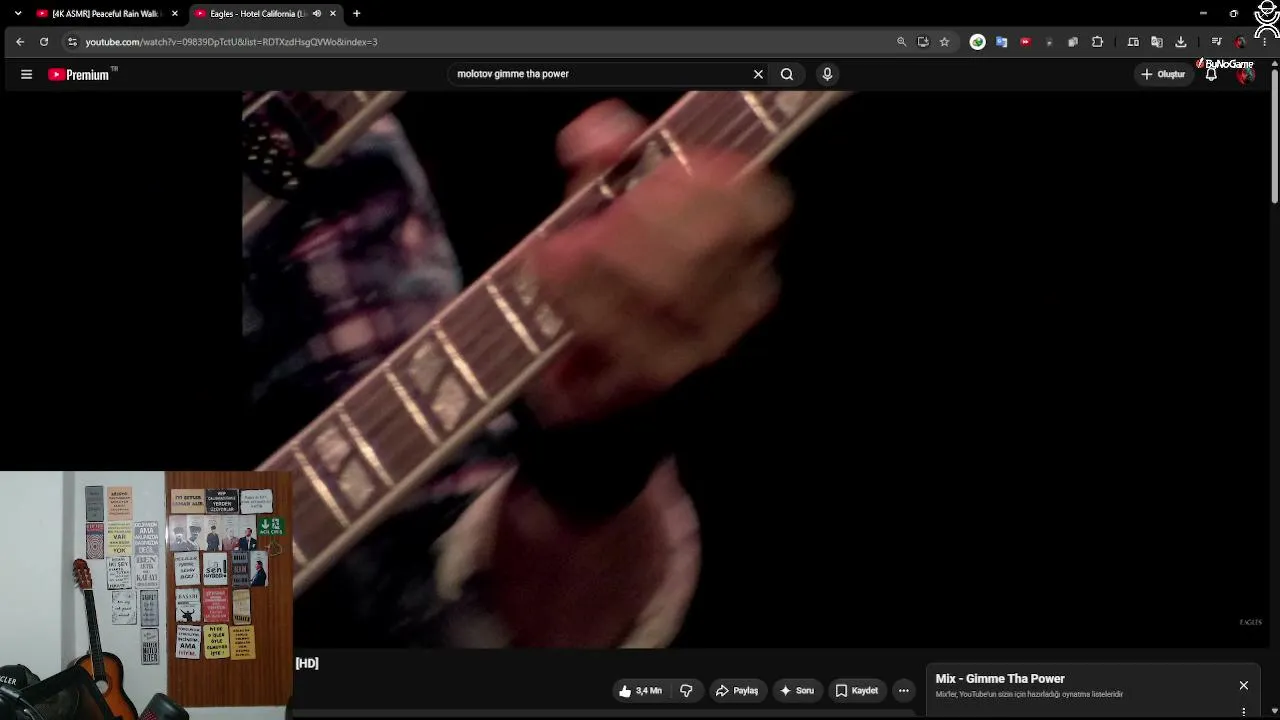Screen dimensions: 1280x720
Task: Open the cast/devices toolbar icon
Action: click(1133, 42)
